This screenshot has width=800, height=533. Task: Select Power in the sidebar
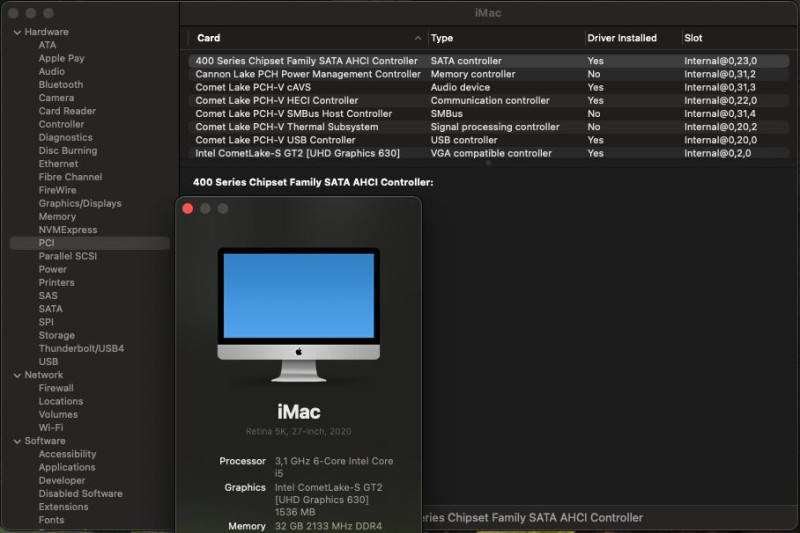pyautogui.click(x=53, y=269)
